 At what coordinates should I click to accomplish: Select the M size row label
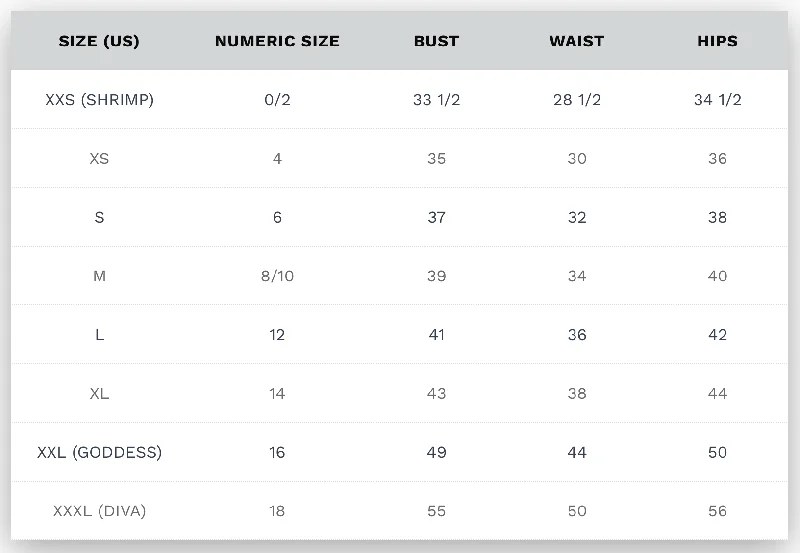[99, 276]
